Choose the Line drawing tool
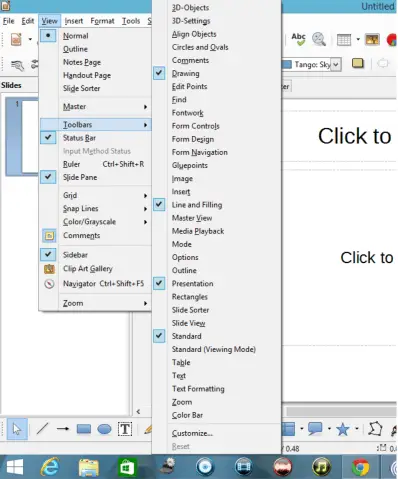The height and width of the screenshot is (479, 398). coord(42,429)
